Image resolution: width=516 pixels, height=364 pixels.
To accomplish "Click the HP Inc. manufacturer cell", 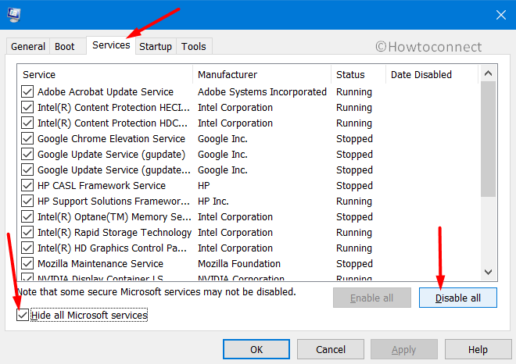I will 213,201.
